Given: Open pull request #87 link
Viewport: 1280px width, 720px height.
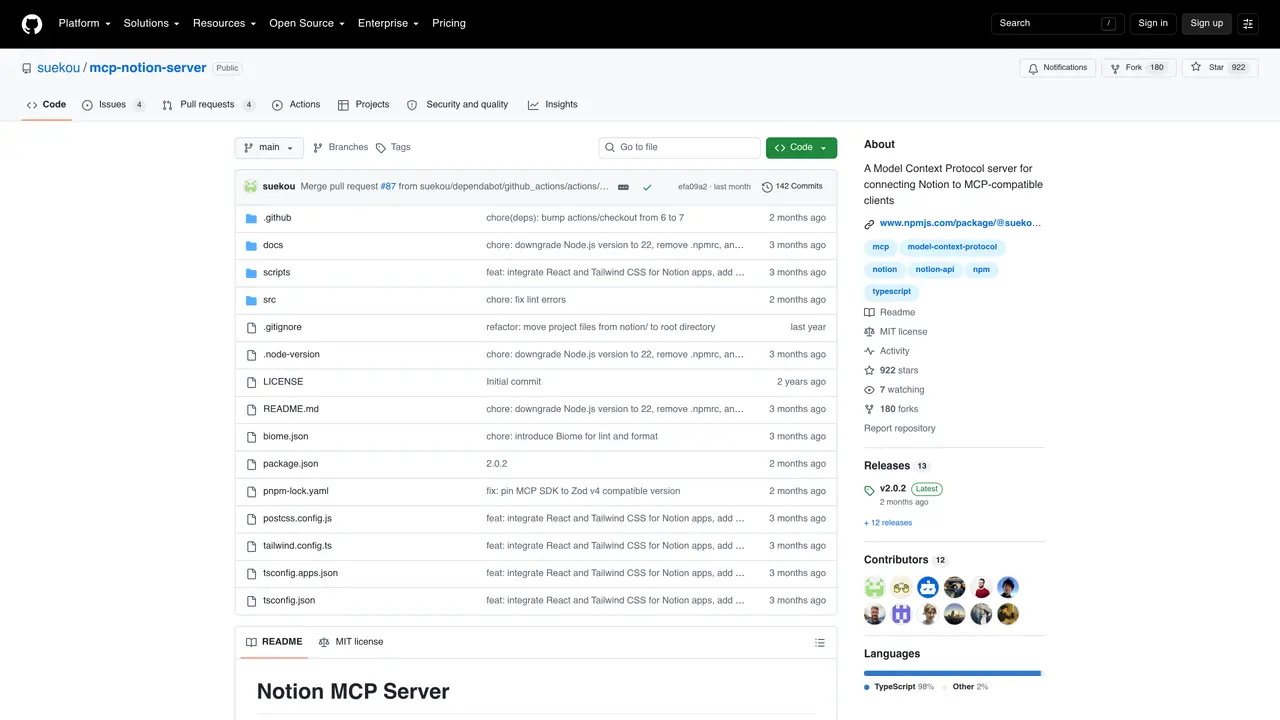Looking at the screenshot, I should [388, 187].
